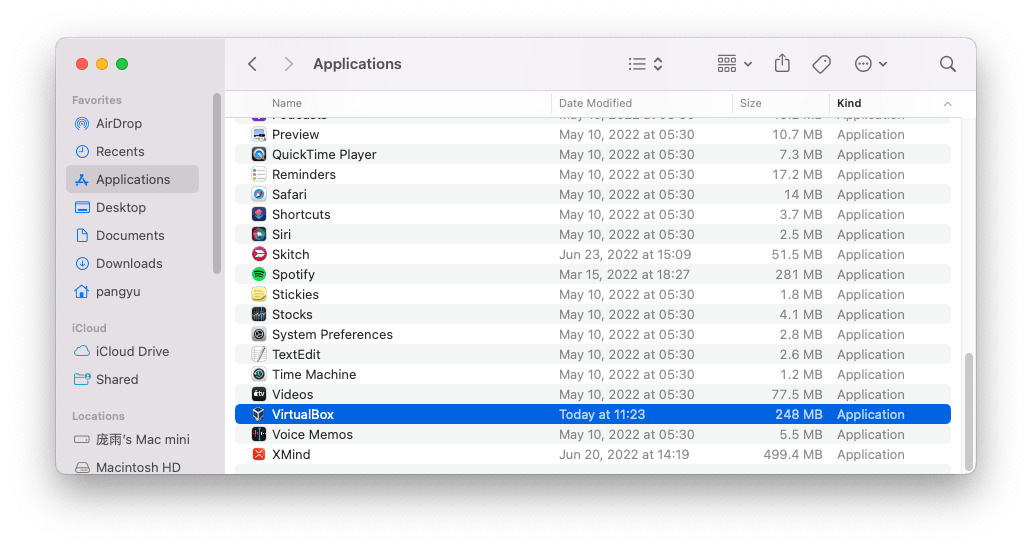
Task: Click 'Jun 23, 2022 at 15:09' date
Action: click(x=625, y=255)
